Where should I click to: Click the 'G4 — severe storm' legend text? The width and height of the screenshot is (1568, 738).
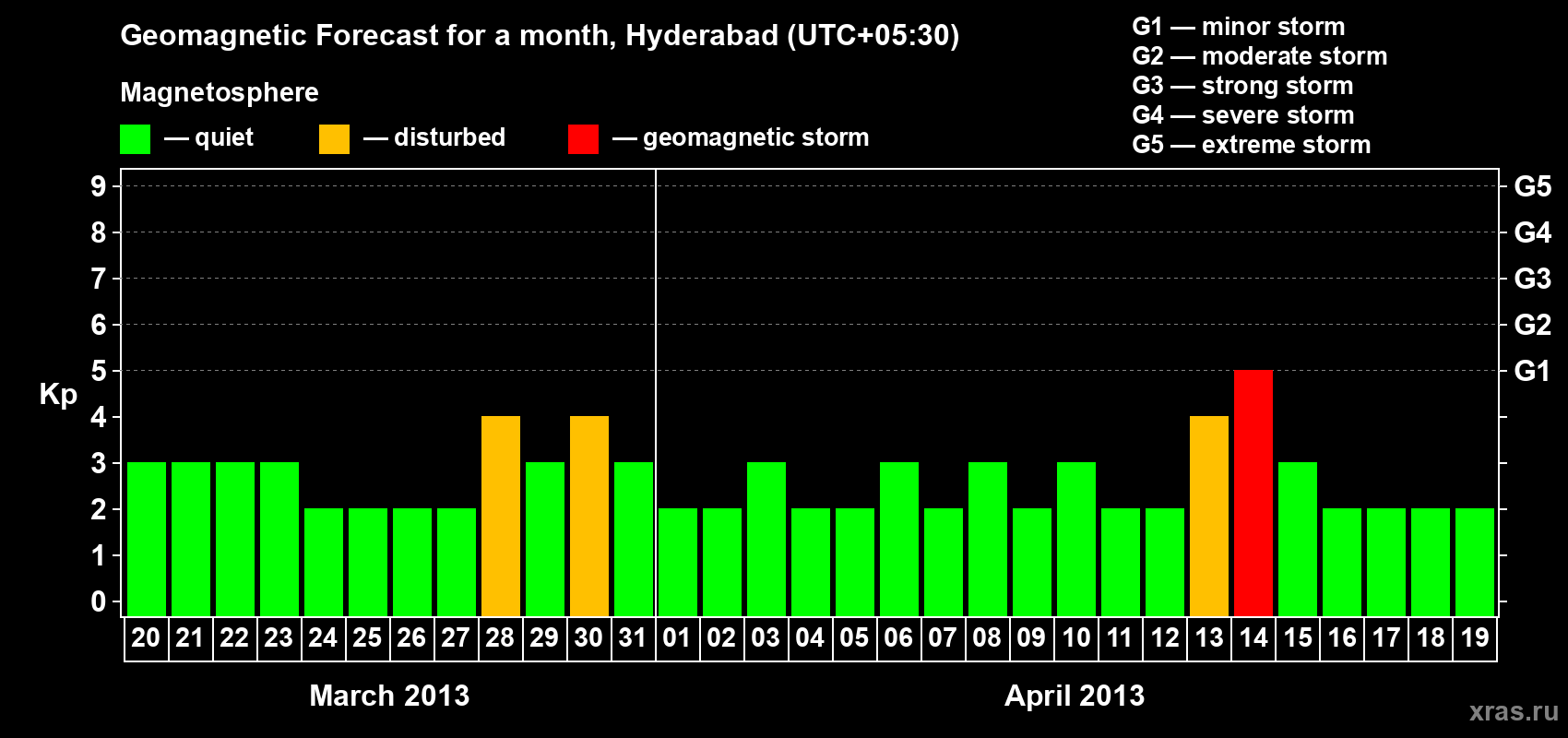1243,115
